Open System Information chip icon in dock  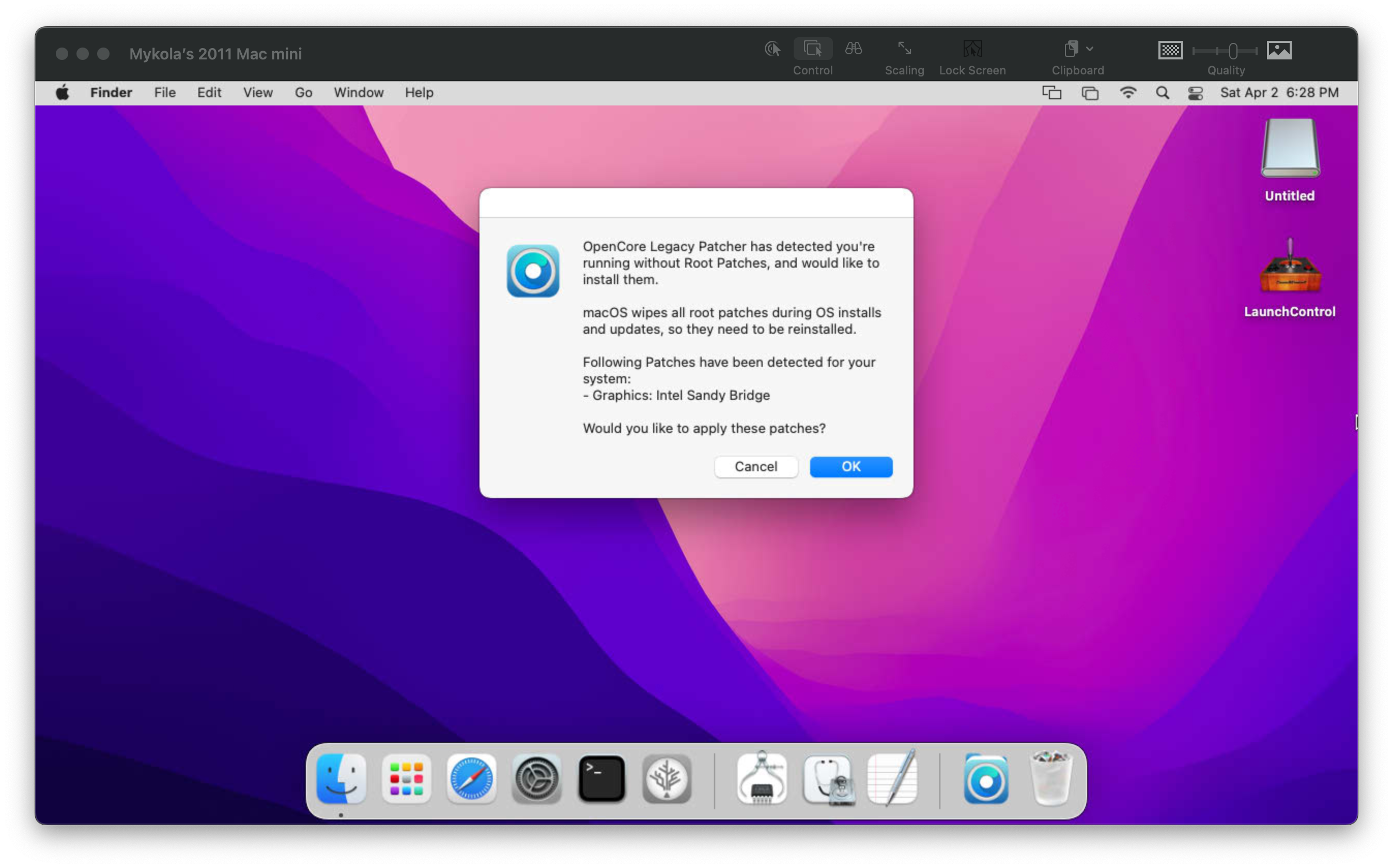tap(762, 779)
